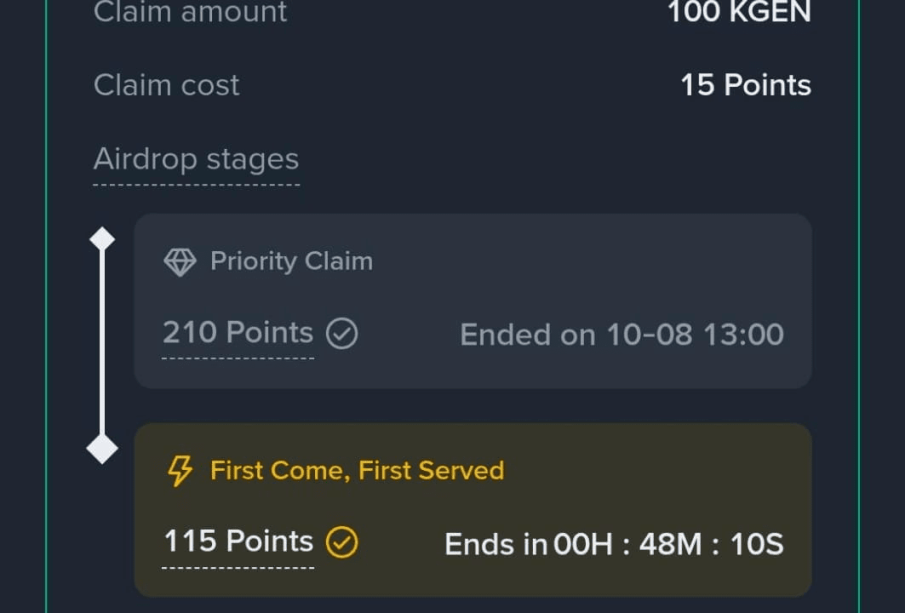The image size is (905, 613).
Task: Click the Claim amount label
Action: pyautogui.click(x=190, y=13)
